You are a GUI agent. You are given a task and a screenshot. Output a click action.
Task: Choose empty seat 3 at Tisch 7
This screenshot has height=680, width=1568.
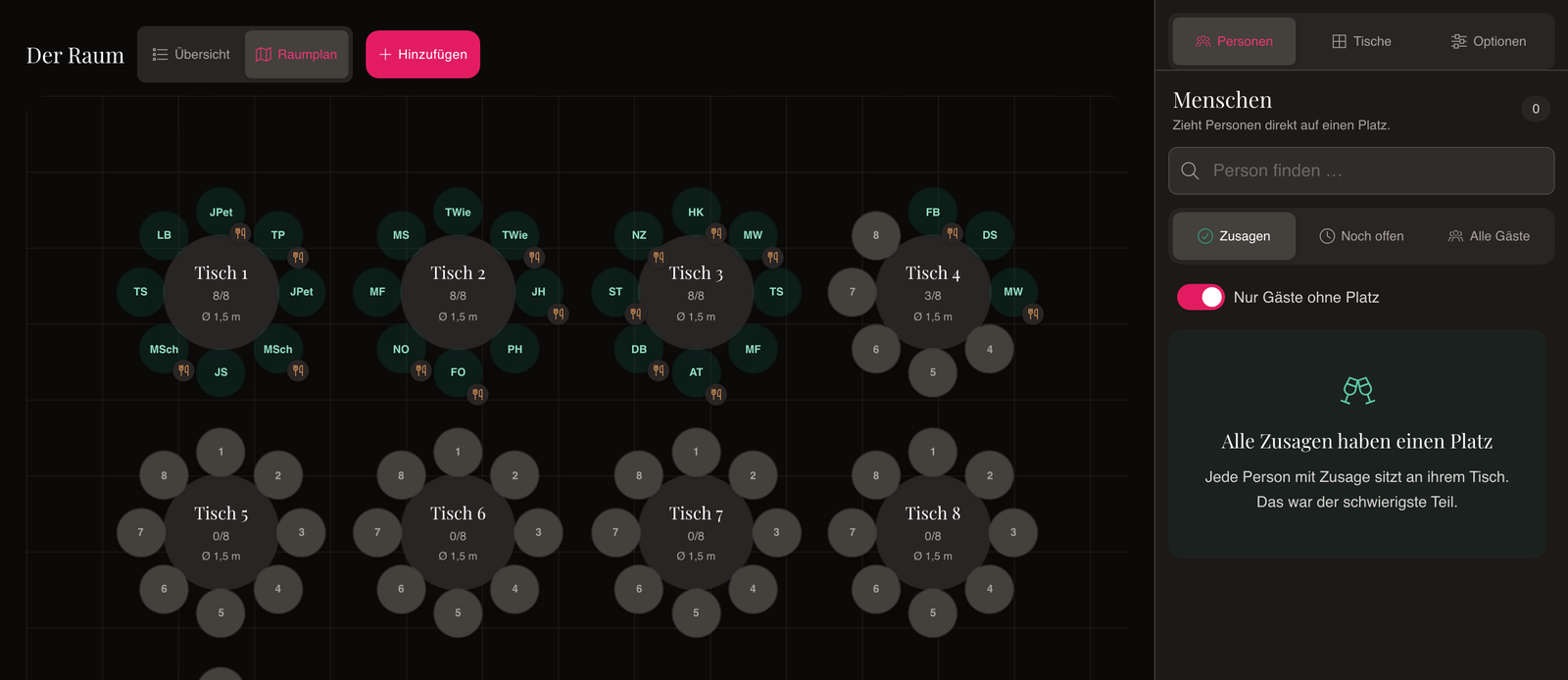coord(776,532)
